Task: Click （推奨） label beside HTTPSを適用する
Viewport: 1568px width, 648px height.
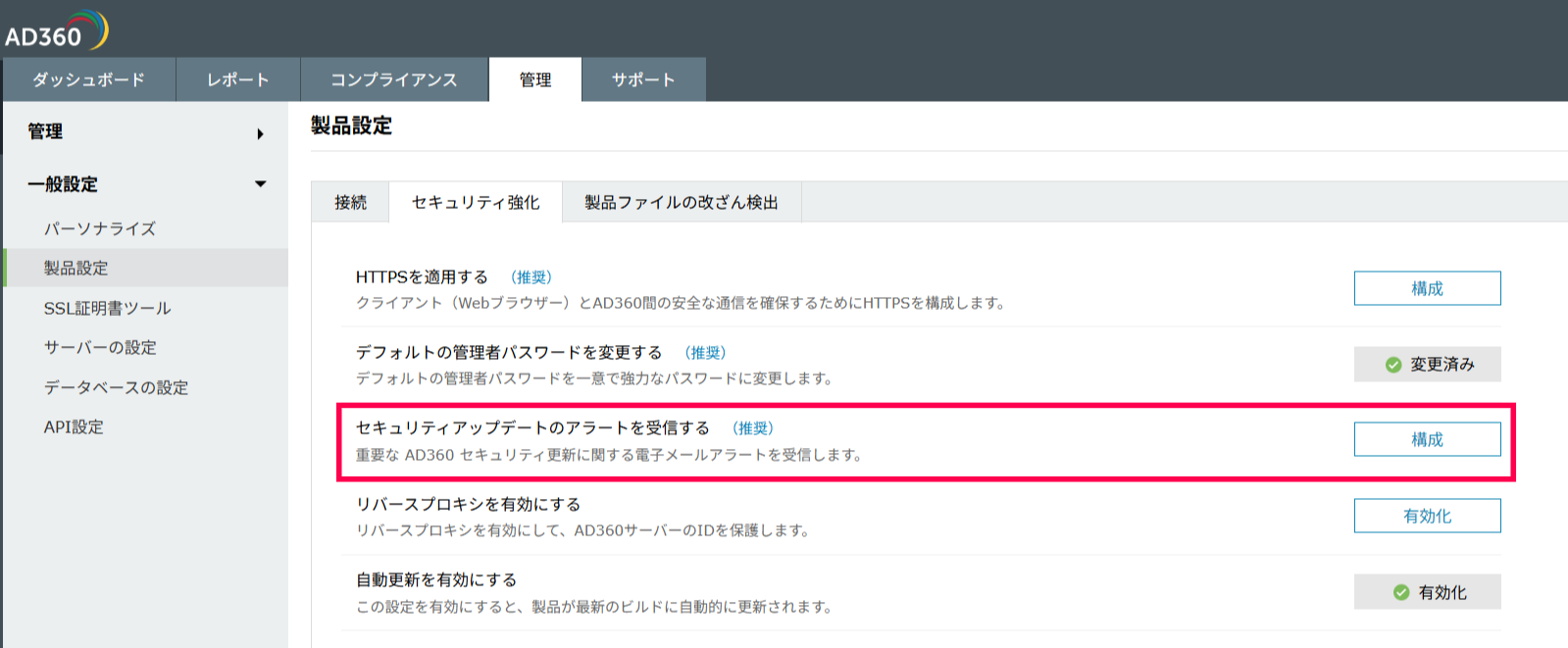Action: [531, 277]
